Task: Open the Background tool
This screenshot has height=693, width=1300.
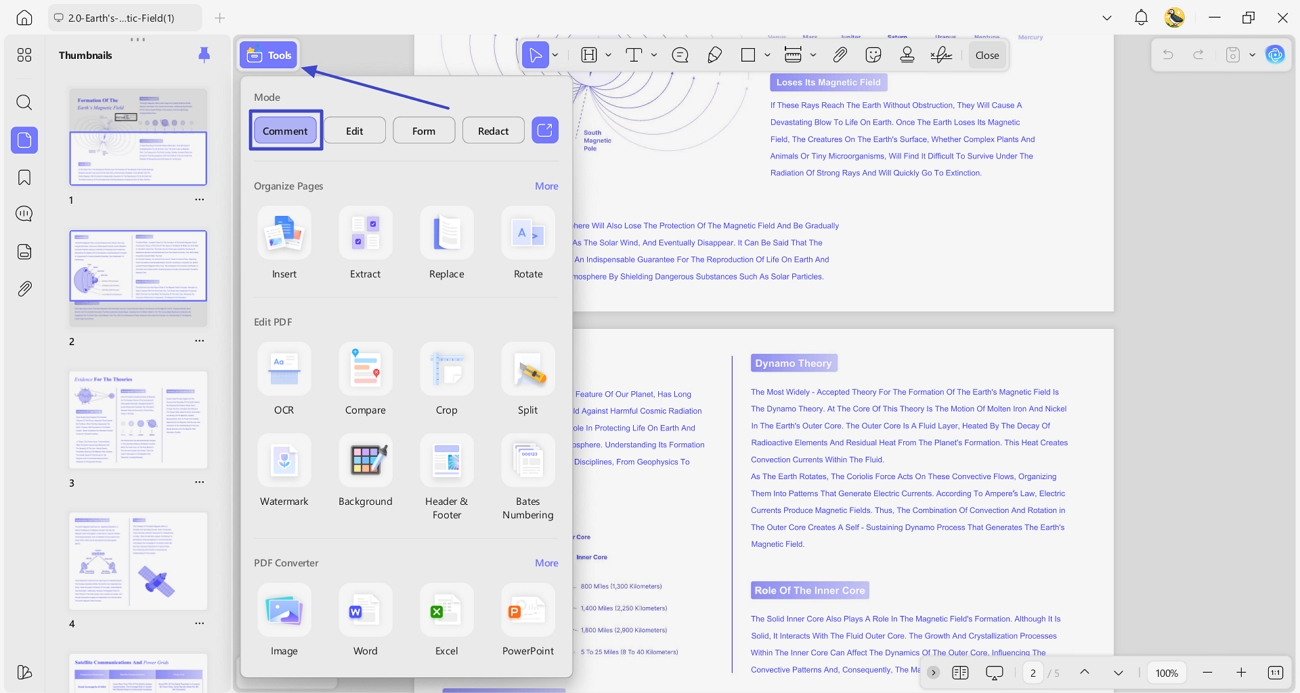Action: coord(365,471)
